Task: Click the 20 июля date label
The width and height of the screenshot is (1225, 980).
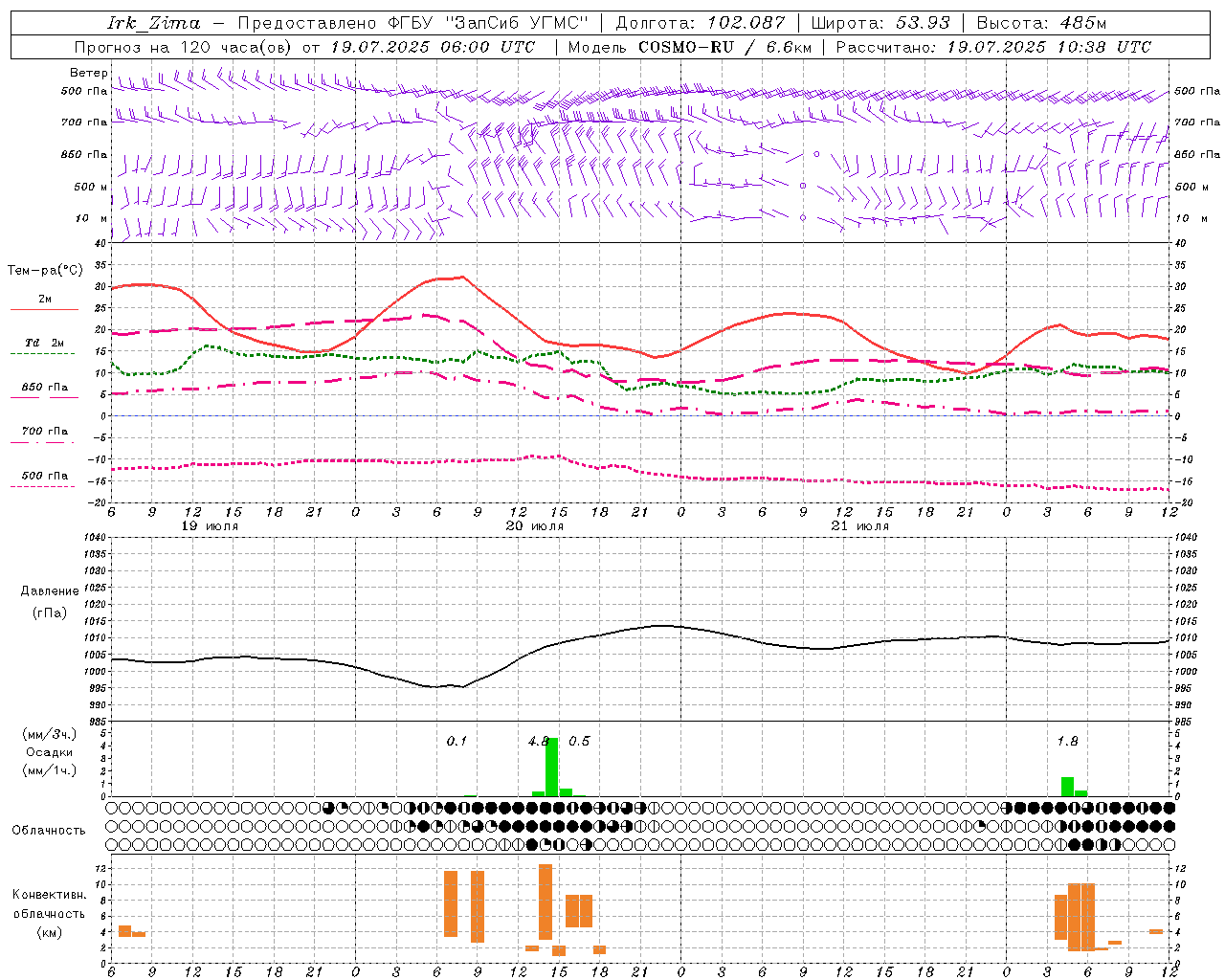Action: (535, 526)
